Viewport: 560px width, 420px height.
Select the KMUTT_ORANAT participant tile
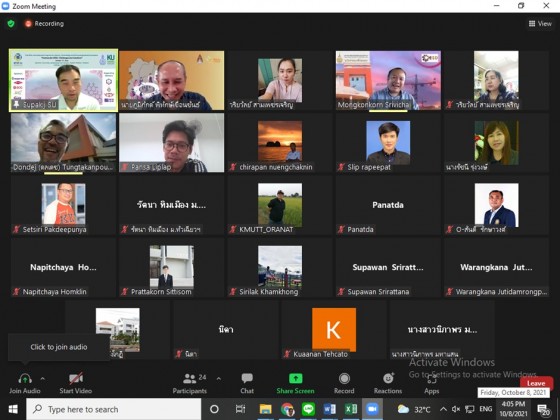pos(280,205)
